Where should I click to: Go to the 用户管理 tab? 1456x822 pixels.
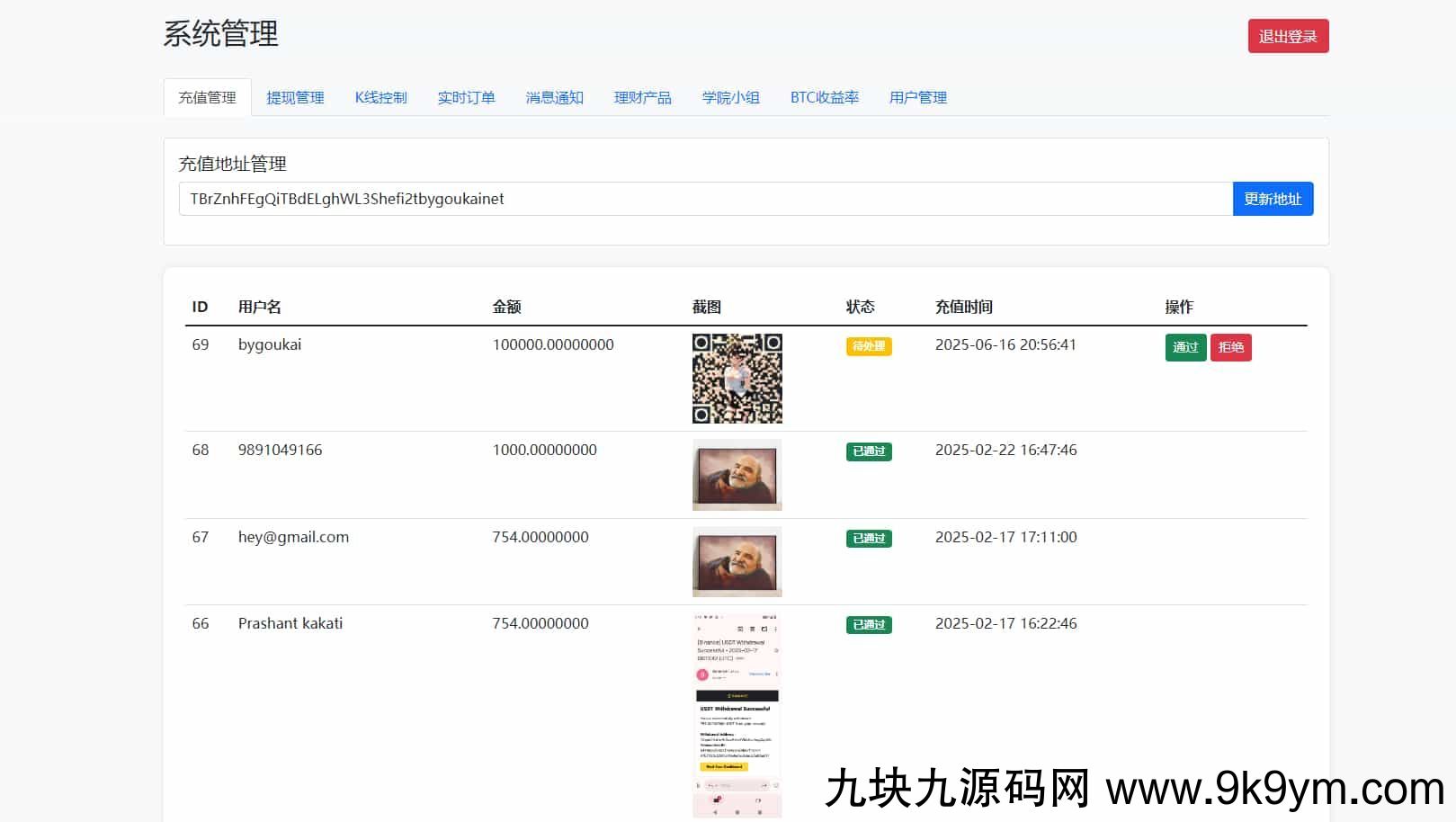(x=917, y=97)
